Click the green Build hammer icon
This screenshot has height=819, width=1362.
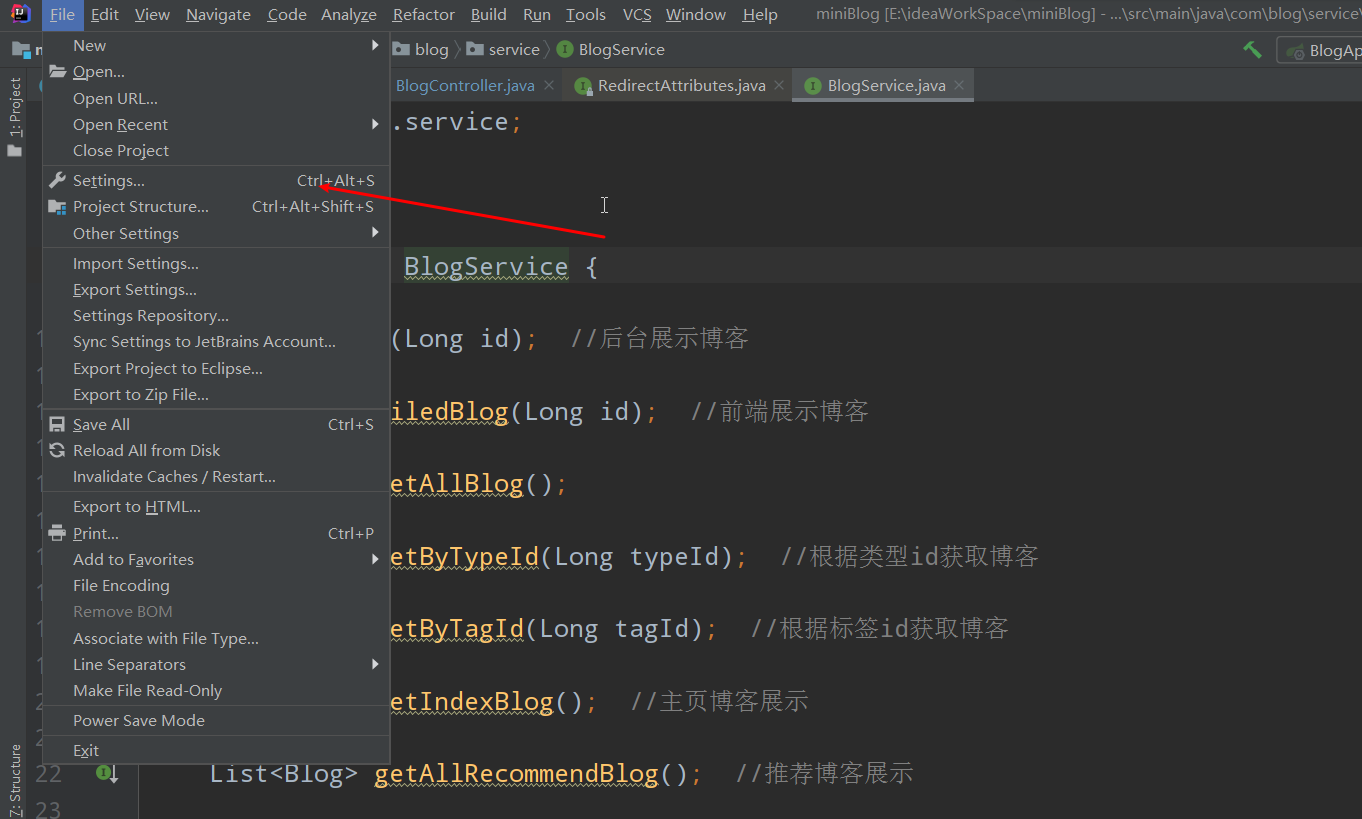pos(1252,50)
